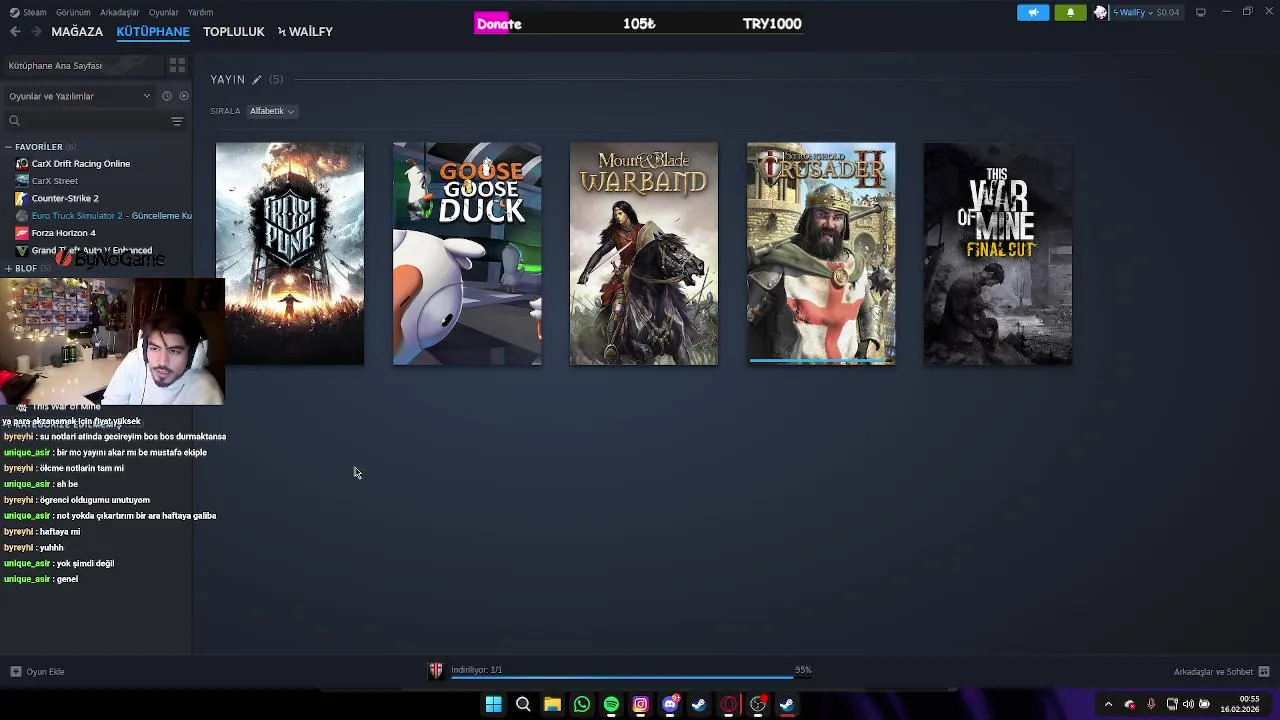Screen dimensions: 1280x720
Task: Click the download progress bar
Action: click(x=630, y=678)
